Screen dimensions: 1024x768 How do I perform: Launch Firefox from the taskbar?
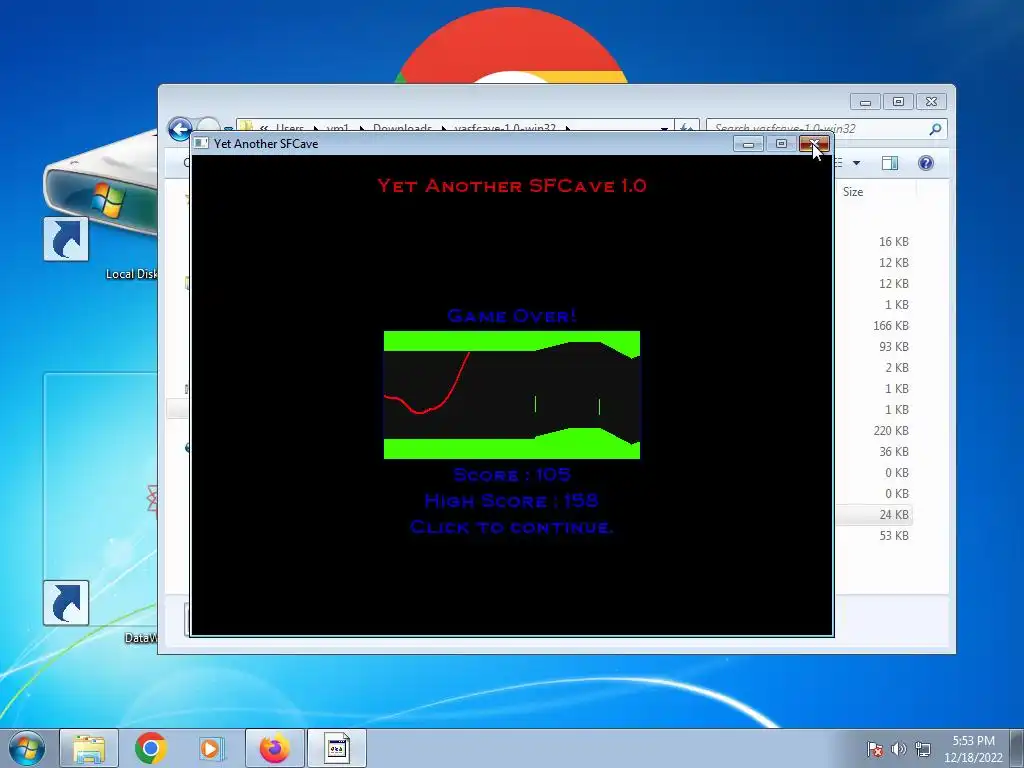pos(274,748)
